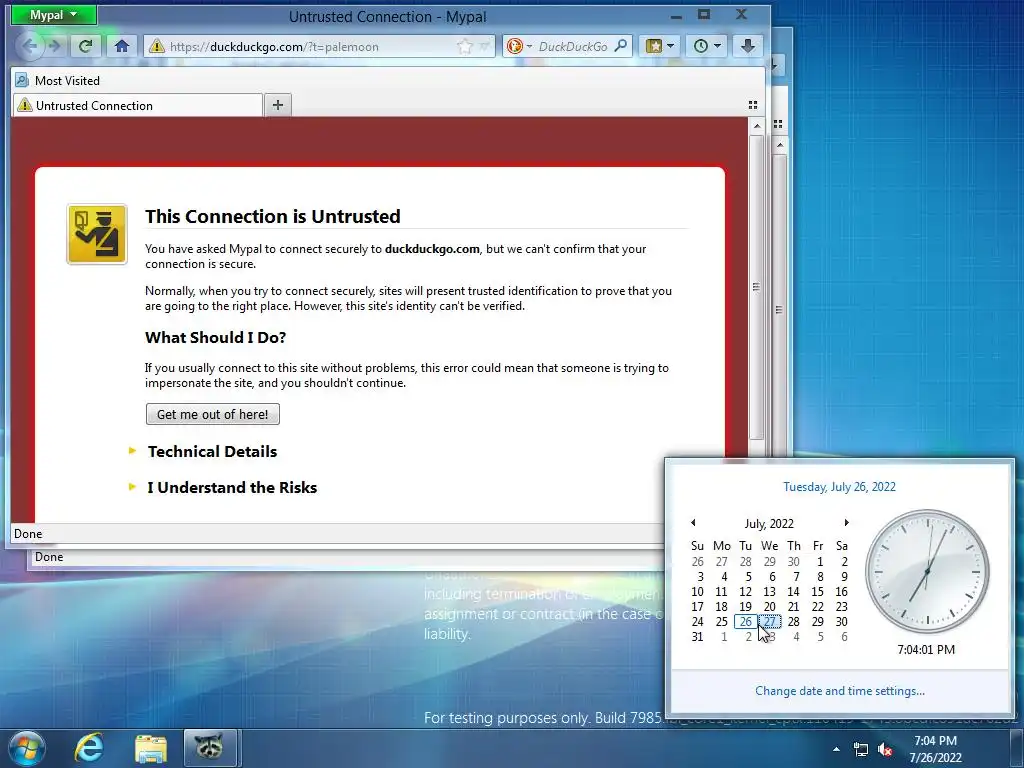Click the muted volume speaker icon

[886, 750]
